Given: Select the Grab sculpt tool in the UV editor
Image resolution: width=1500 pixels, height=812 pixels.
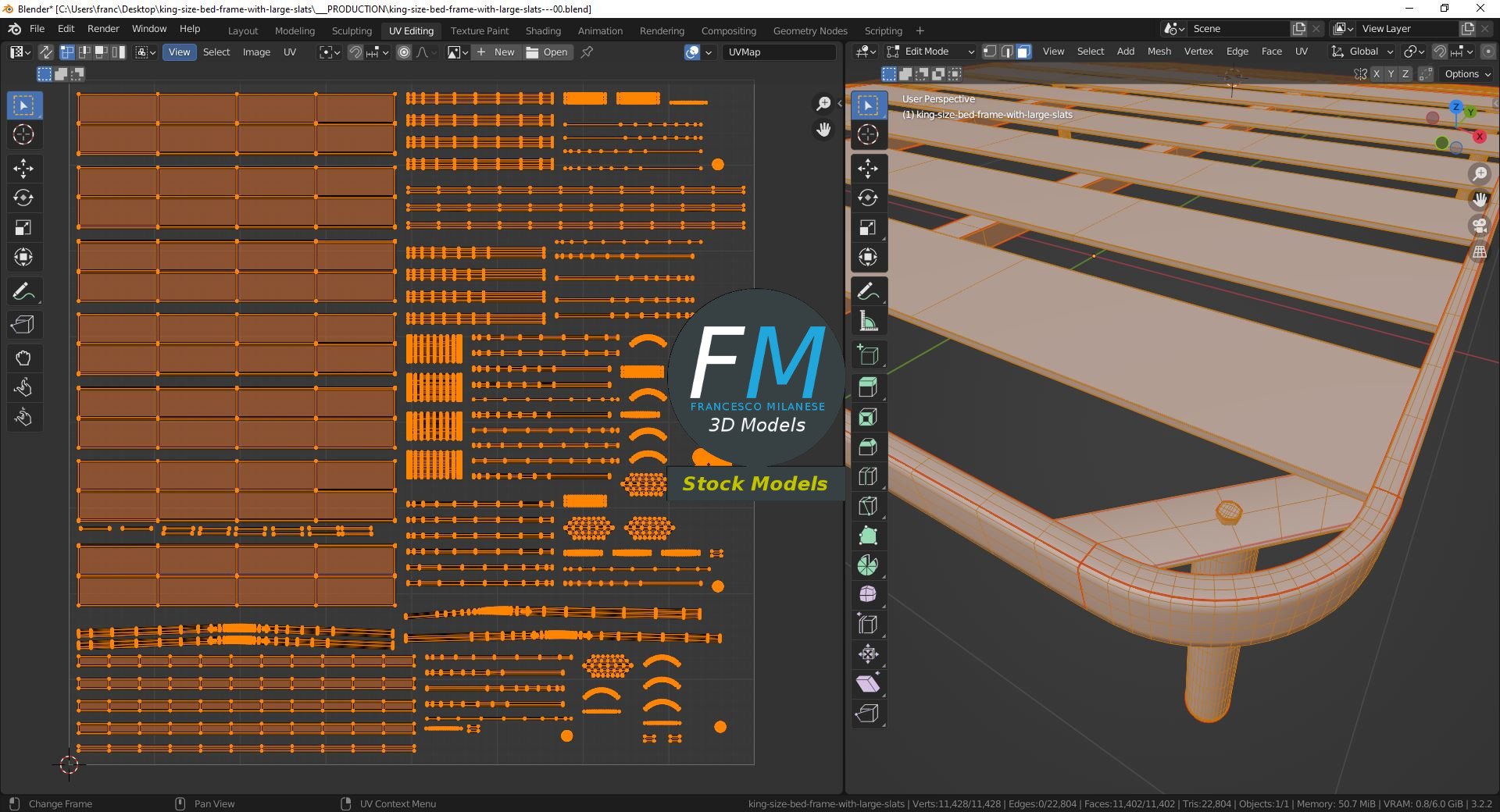Looking at the screenshot, I should coord(23,358).
